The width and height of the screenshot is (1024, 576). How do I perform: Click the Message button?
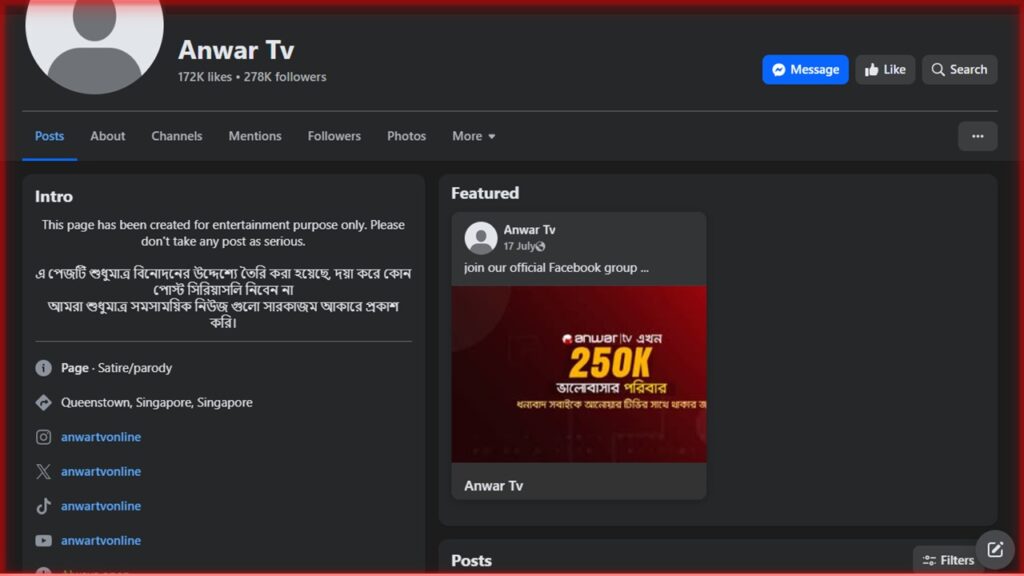click(805, 70)
